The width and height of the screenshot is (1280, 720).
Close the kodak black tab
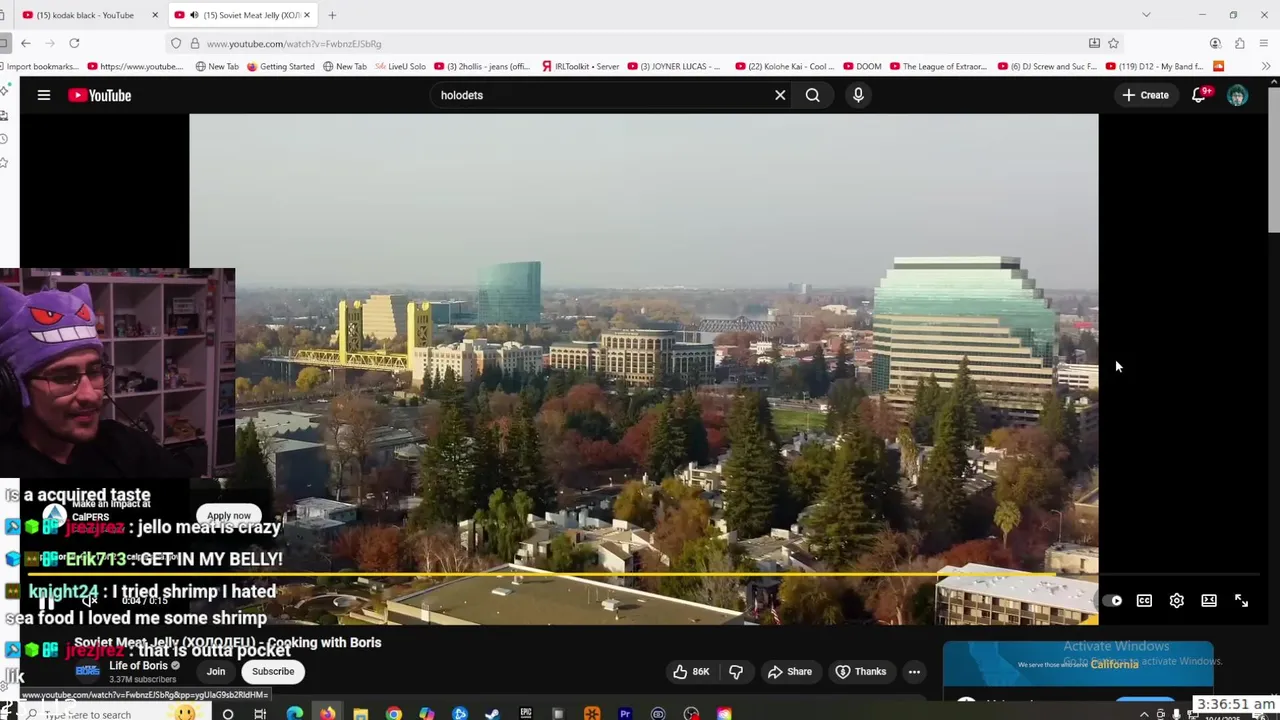click(x=155, y=15)
